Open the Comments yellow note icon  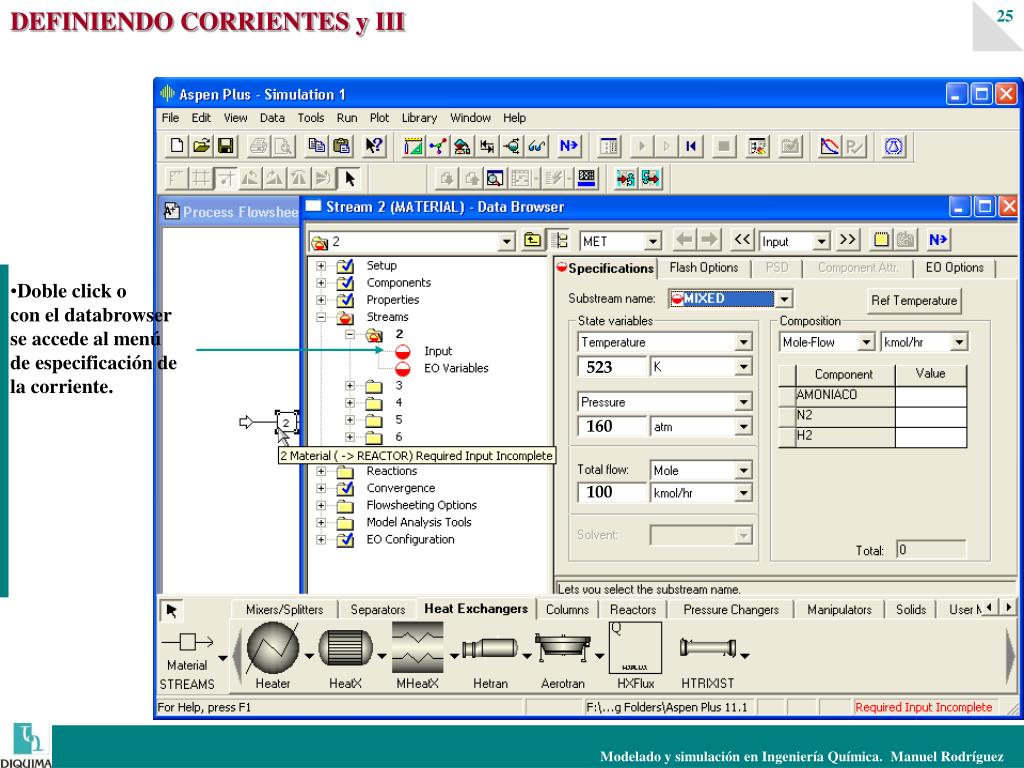(x=882, y=240)
